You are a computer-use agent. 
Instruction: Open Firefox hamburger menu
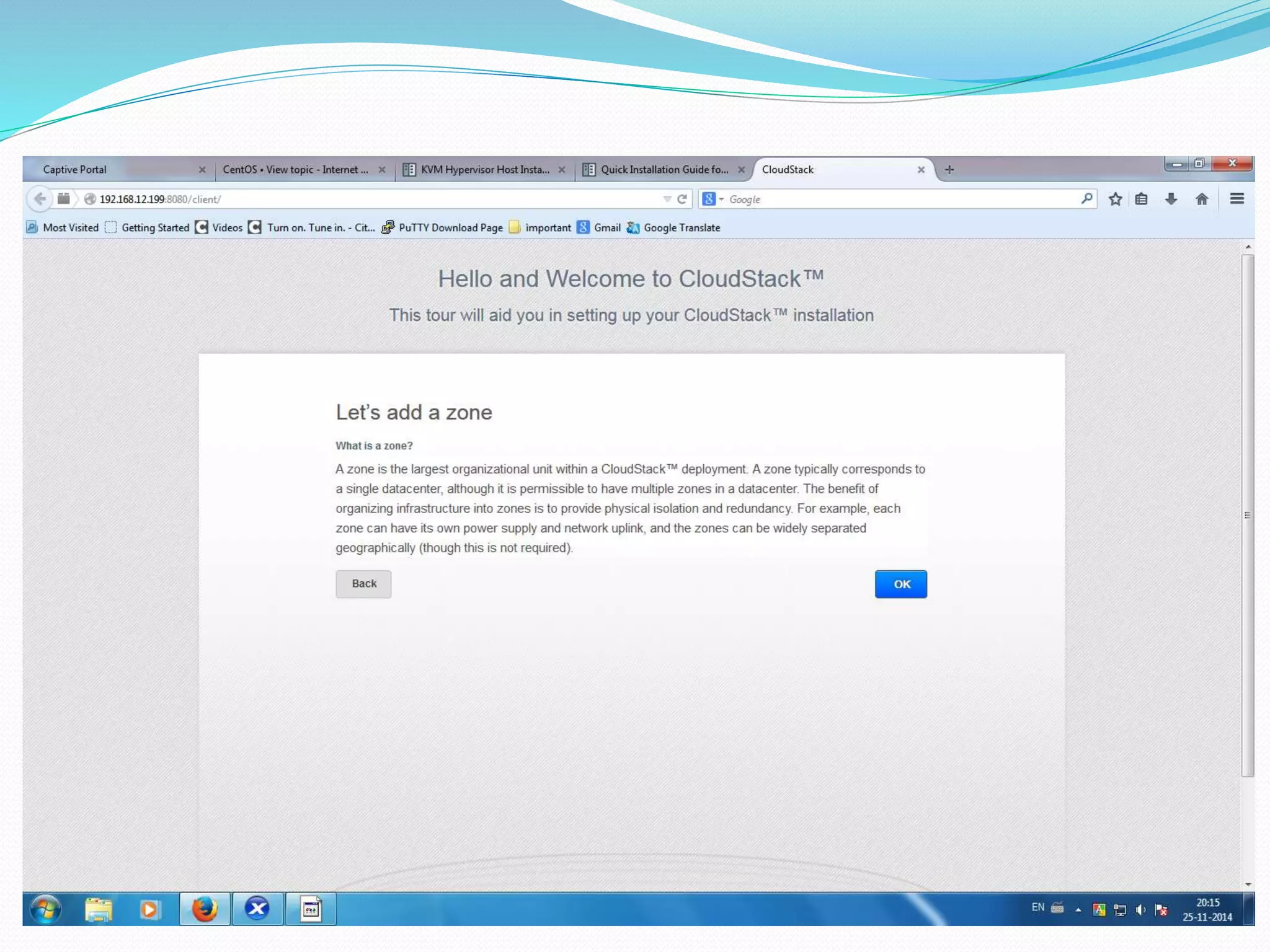[x=1237, y=199]
